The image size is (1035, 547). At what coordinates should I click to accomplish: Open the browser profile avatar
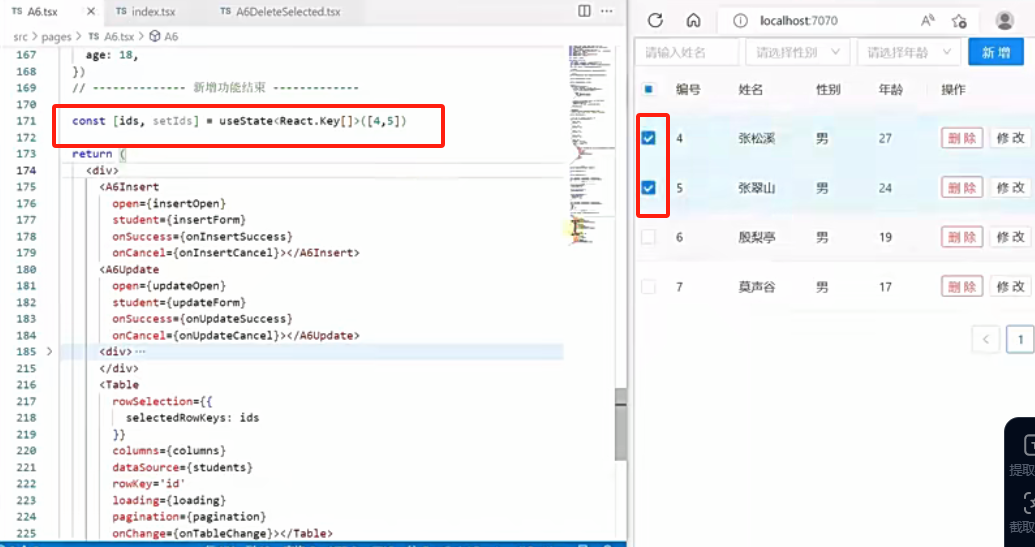pyautogui.click(x=1005, y=21)
